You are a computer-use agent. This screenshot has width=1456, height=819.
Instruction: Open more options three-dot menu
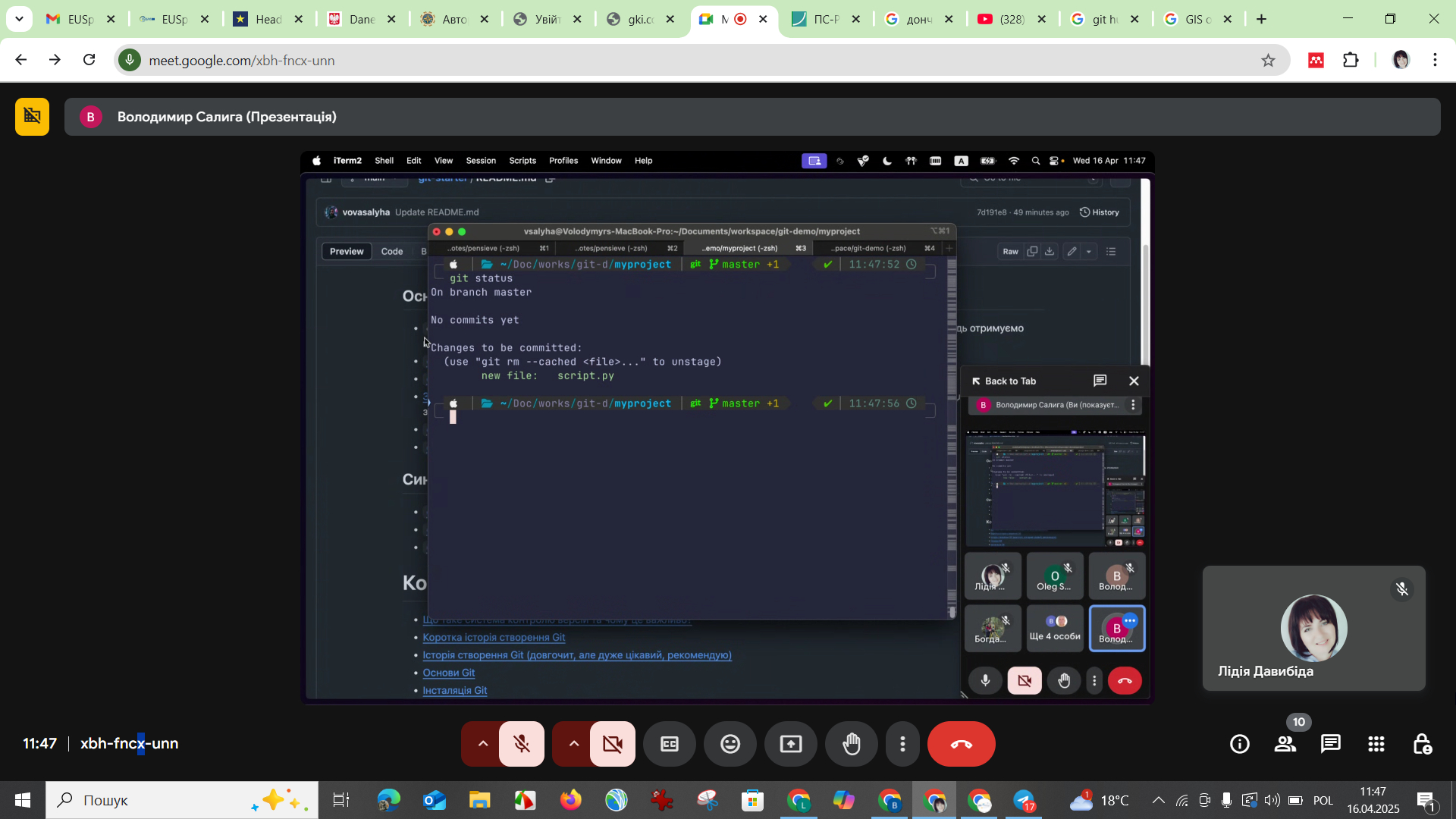point(902,744)
